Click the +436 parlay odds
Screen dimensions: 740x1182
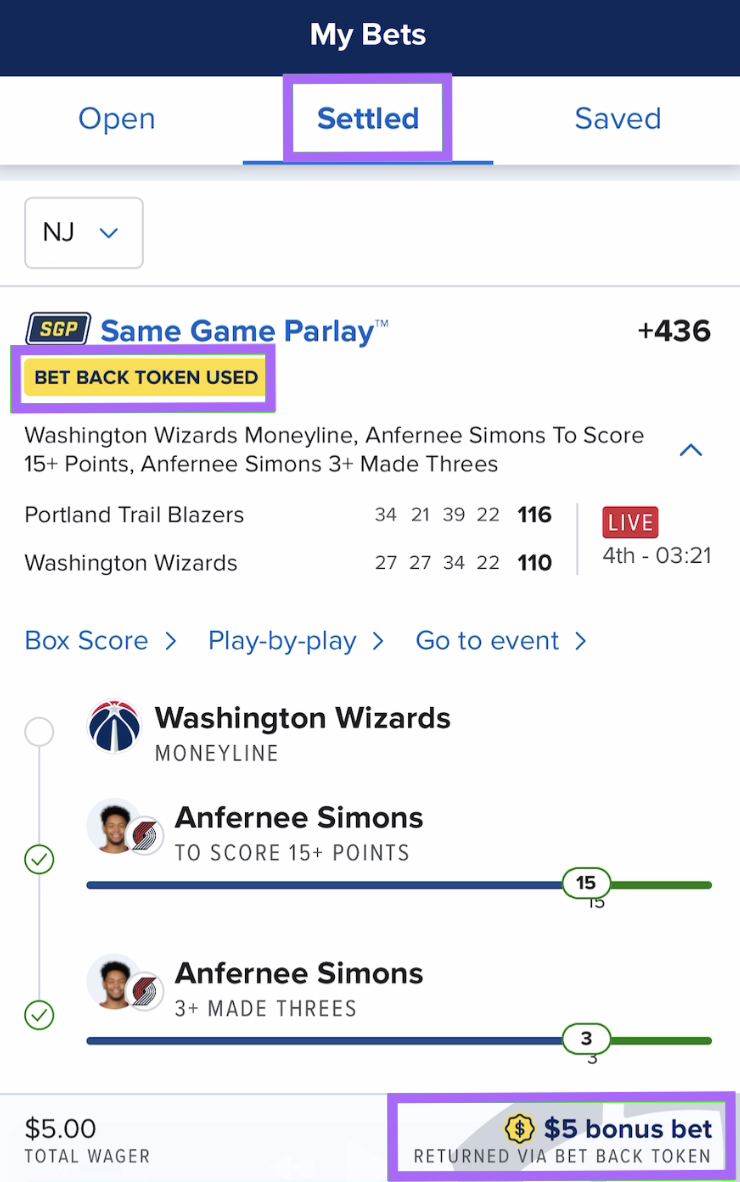point(674,329)
